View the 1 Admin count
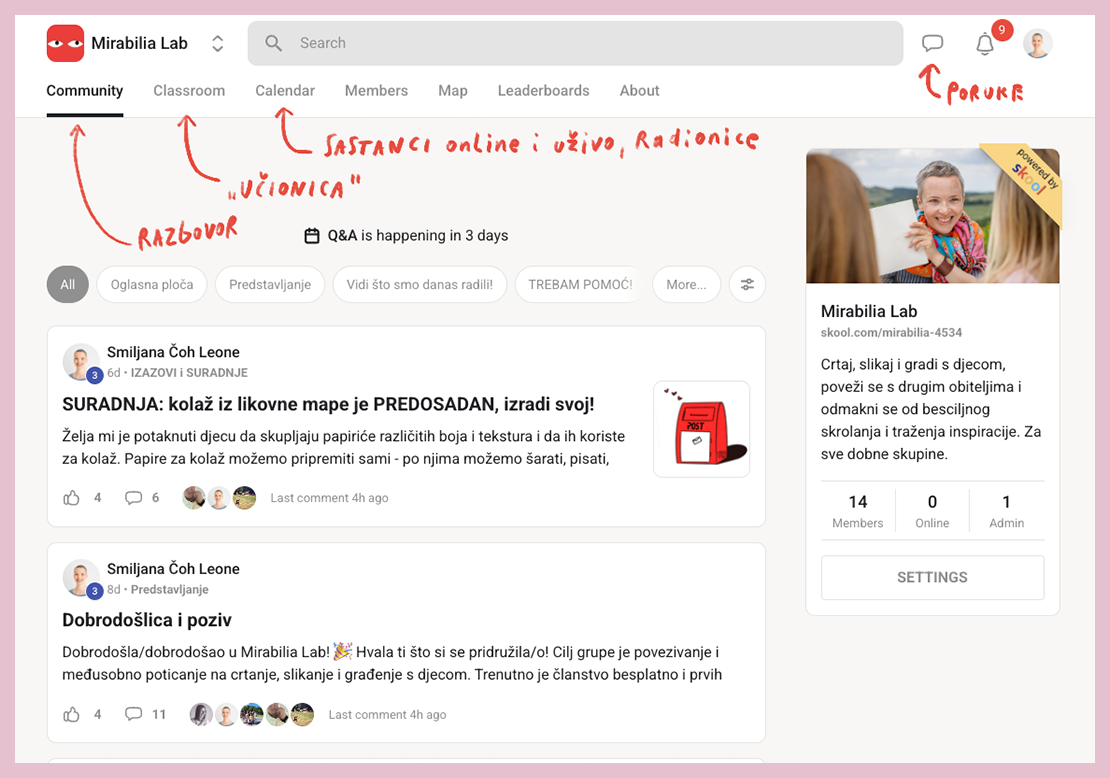 click(1007, 511)
